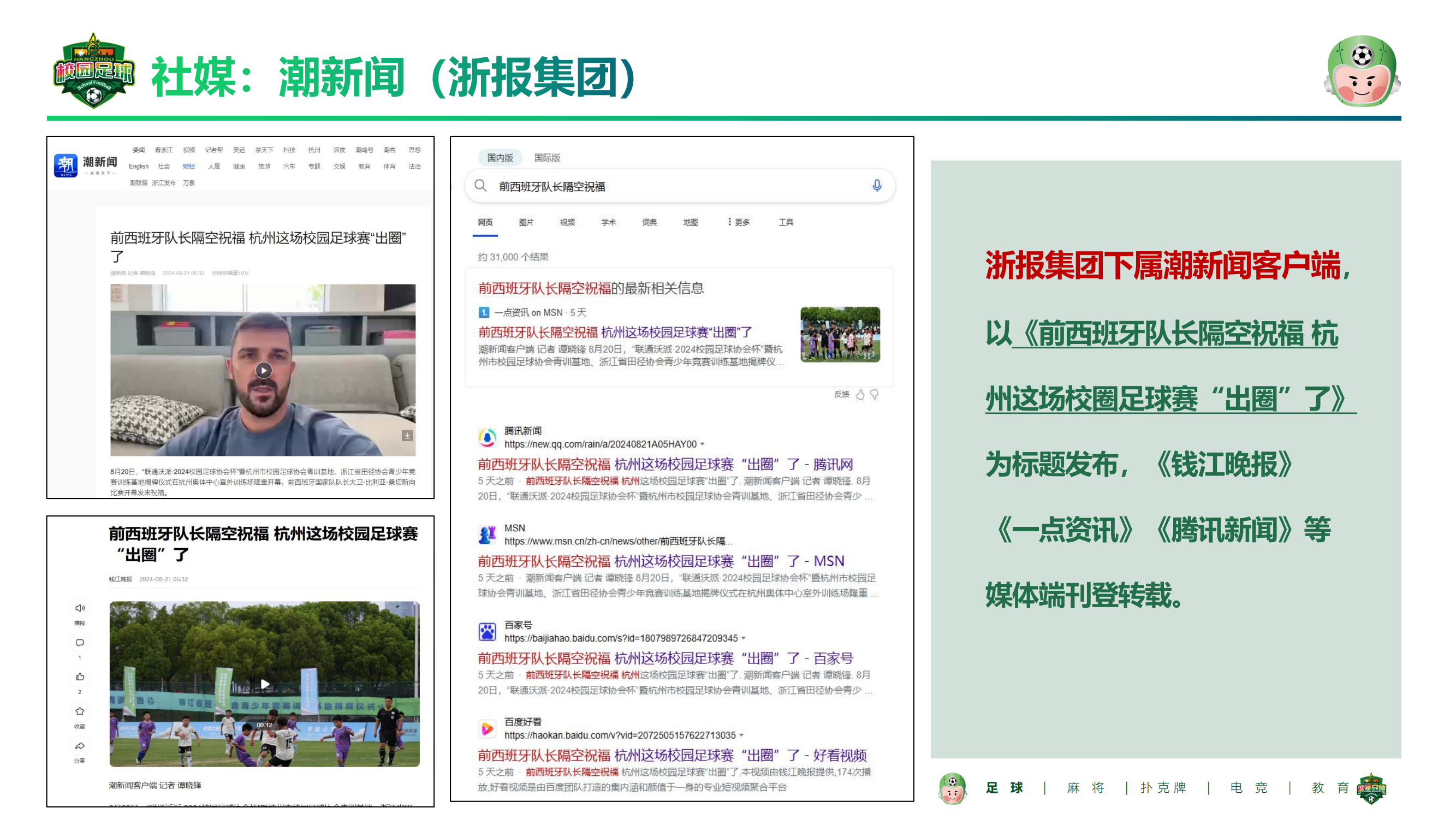Play the video of the man on sofa
This screenshot has height=819, width=1456.
click(263, 370)
